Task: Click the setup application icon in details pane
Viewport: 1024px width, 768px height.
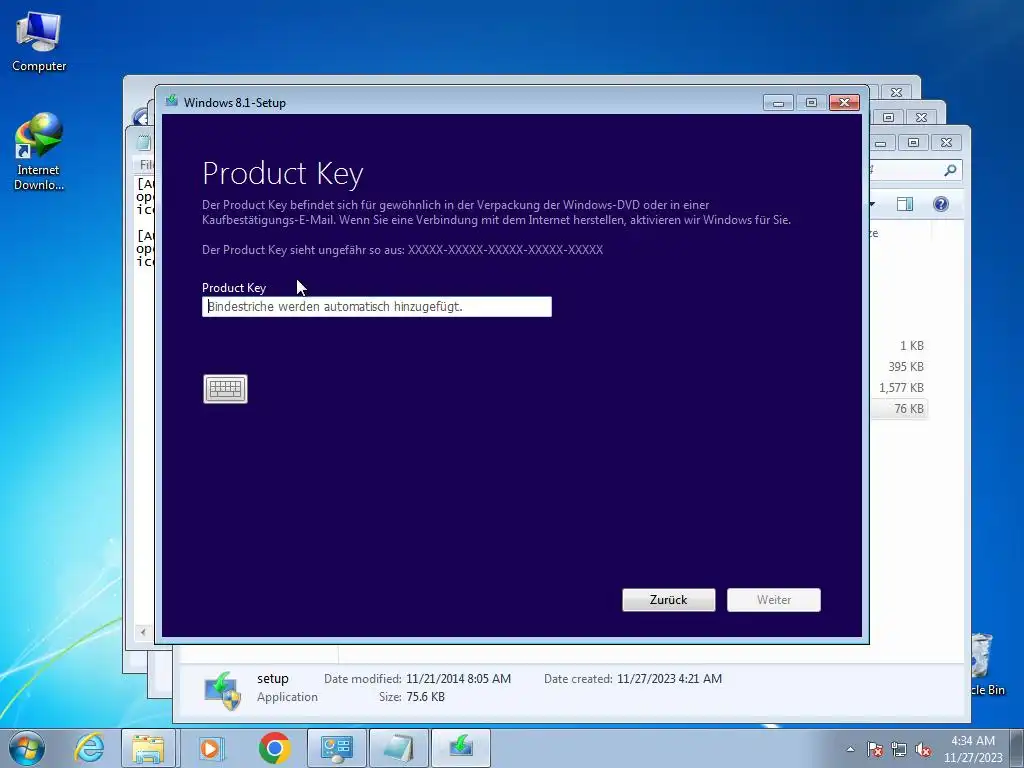Action: pyautogui.click(x=223, y=690)
